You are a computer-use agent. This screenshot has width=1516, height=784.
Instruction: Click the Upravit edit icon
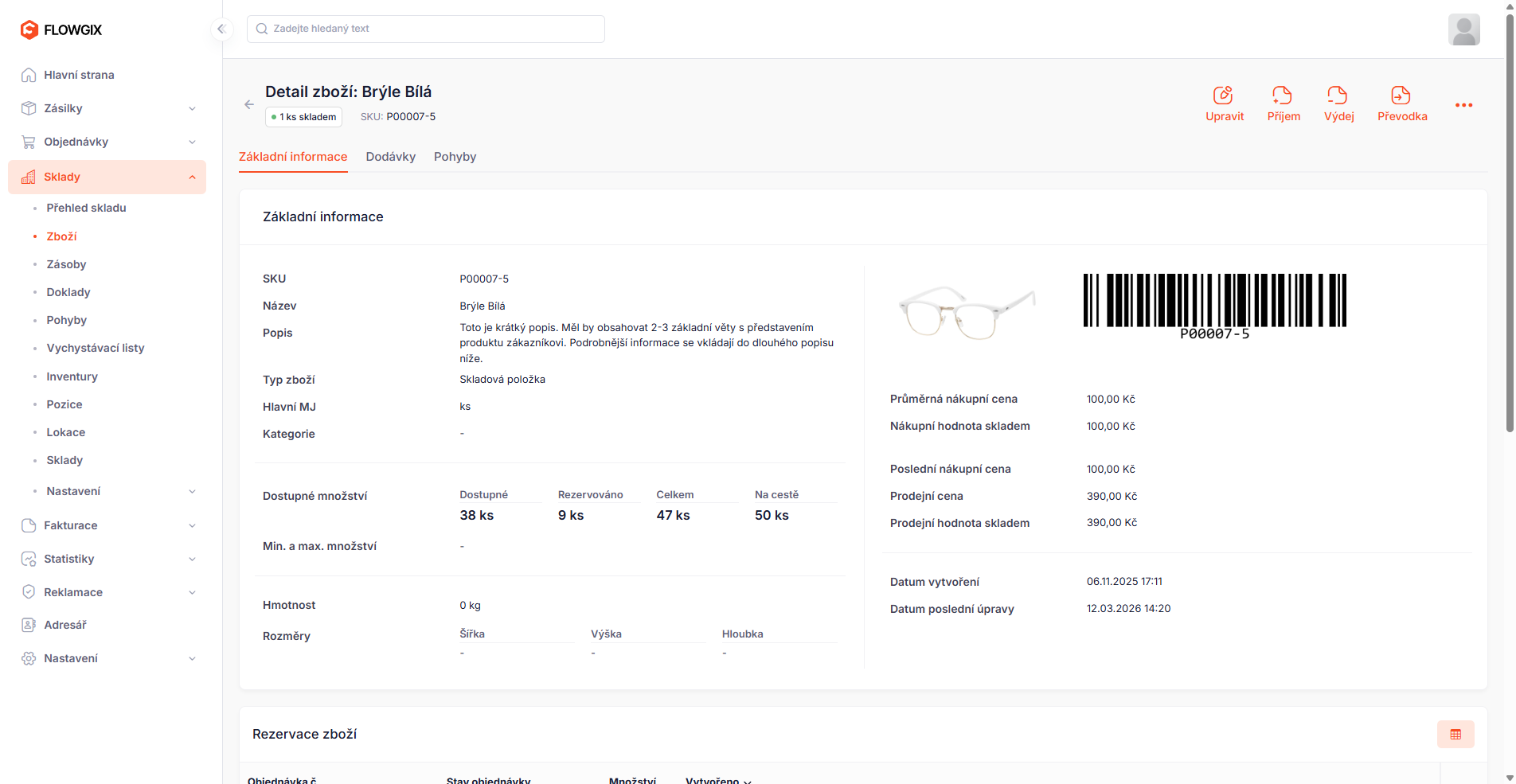1224,96
